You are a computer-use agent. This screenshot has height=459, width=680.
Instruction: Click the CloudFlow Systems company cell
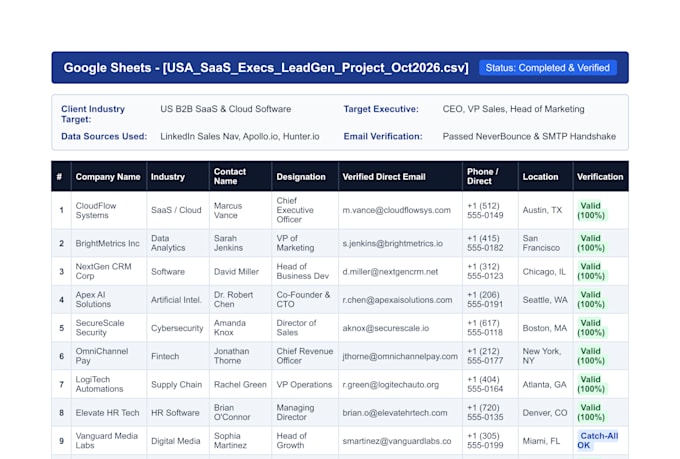(x=109, y=210)
